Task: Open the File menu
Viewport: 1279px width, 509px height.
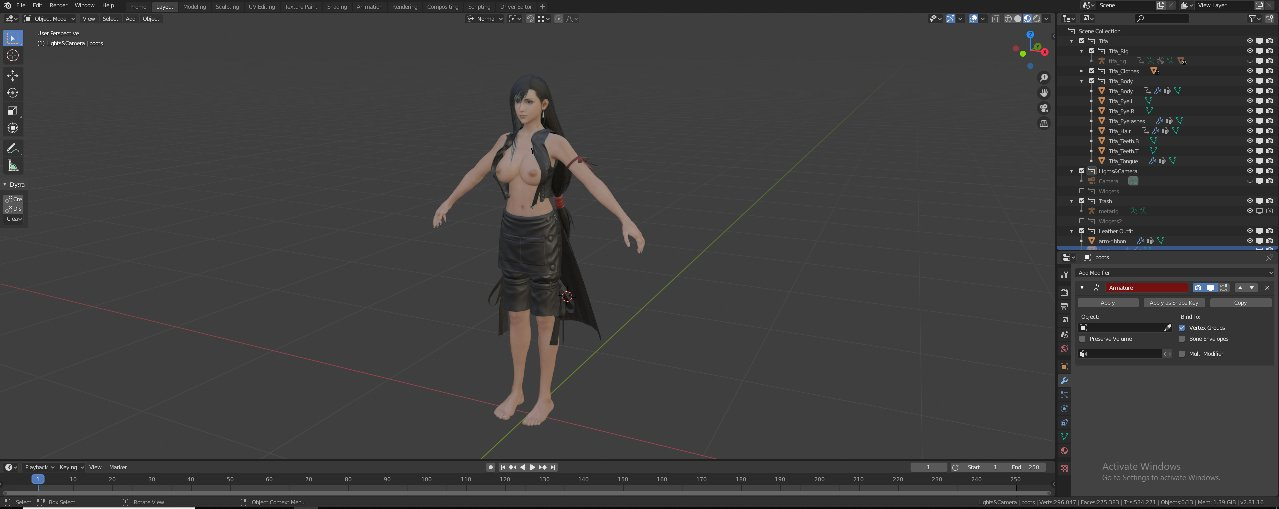Action: 21,5
